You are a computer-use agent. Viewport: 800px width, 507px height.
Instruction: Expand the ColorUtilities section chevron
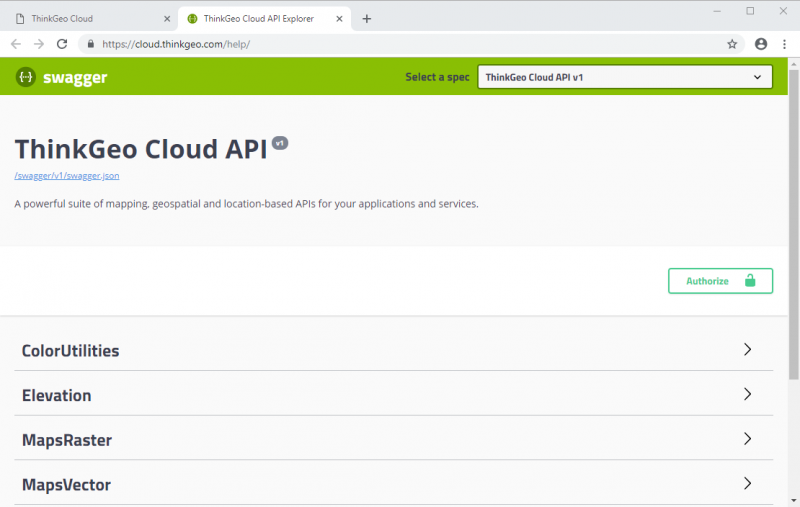(x=747, y=349)
